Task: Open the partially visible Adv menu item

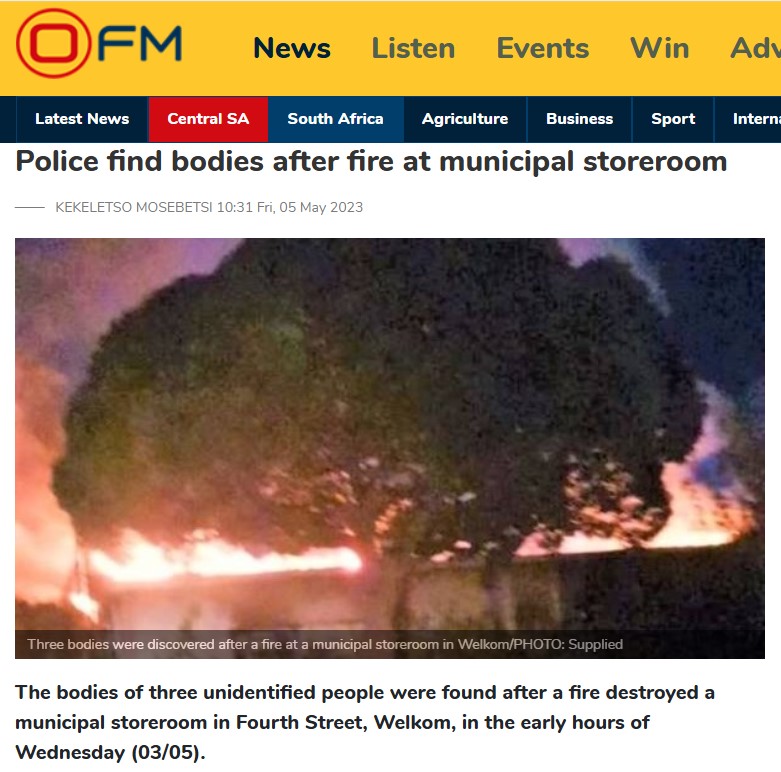Action: (755, 48)
